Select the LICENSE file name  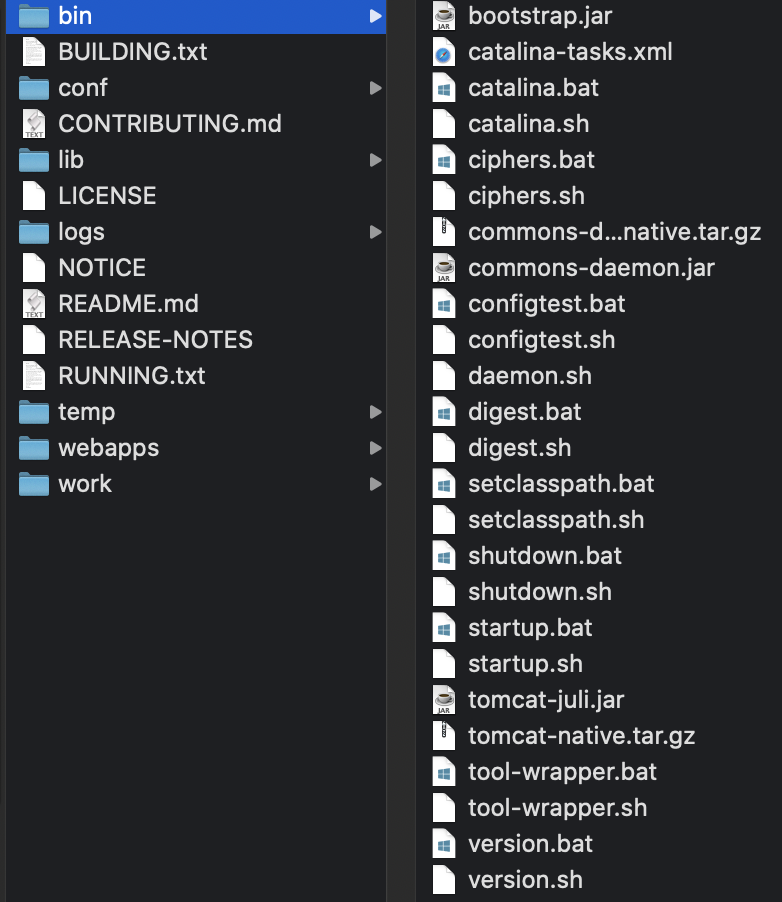[x=107, y=196]
